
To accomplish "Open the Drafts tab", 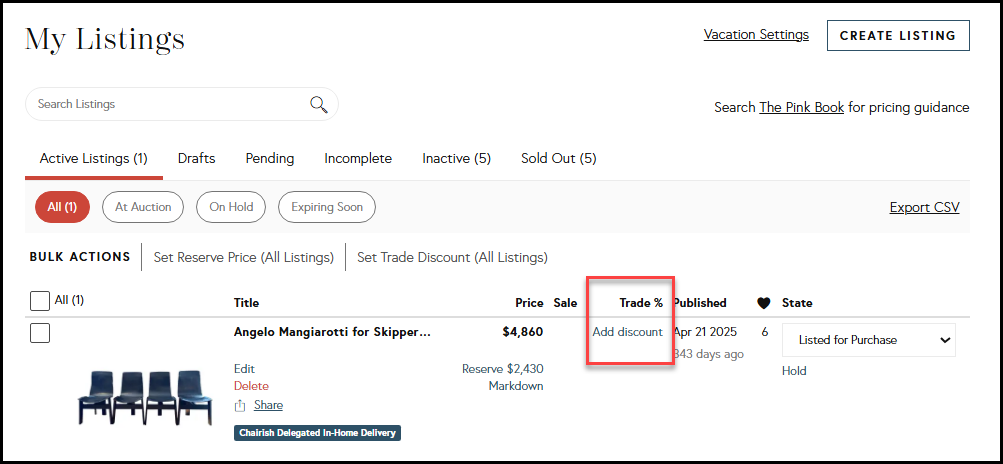I will tap(196, 159).
